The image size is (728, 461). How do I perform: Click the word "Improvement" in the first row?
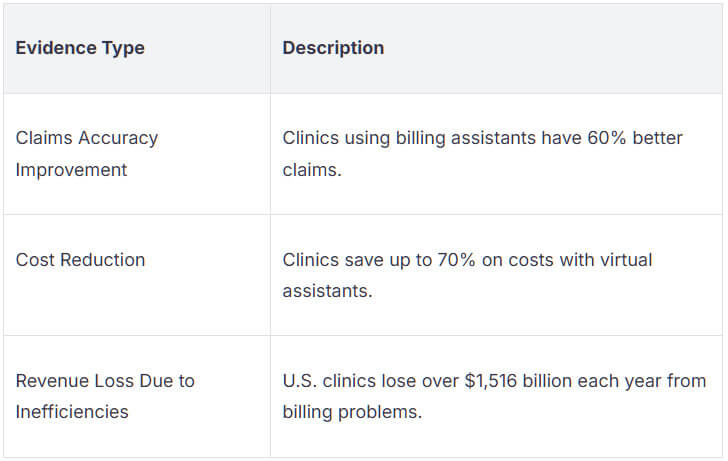[x=71, y=170]
